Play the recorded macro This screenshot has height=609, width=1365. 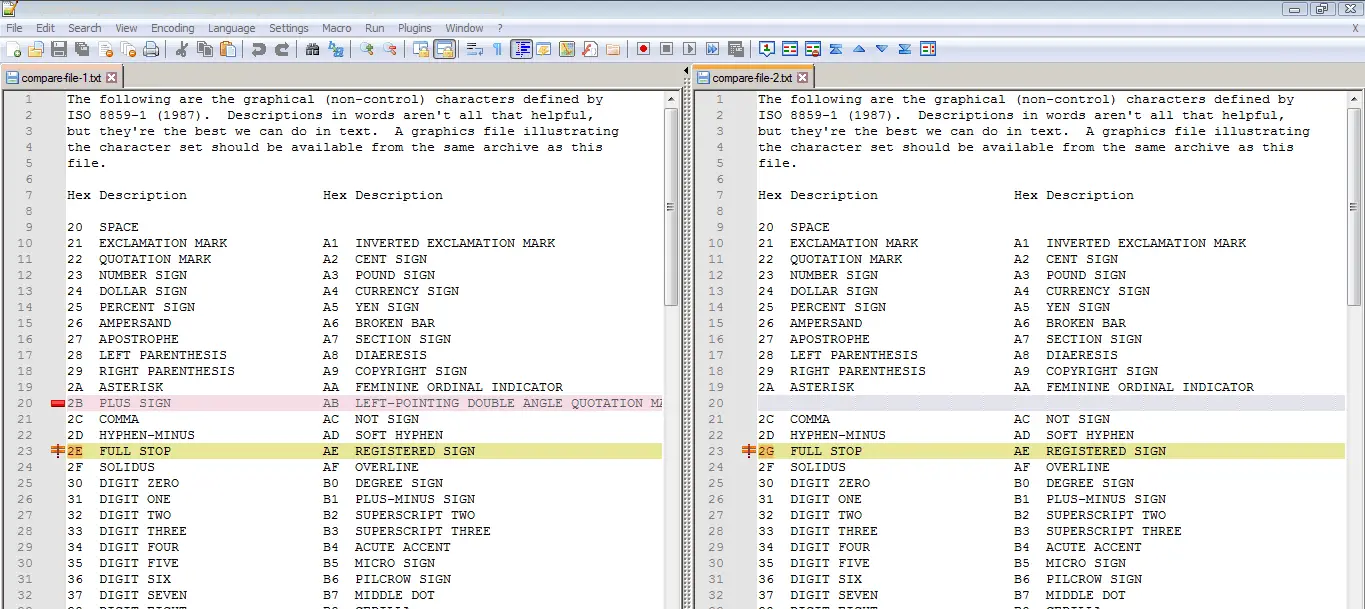tap(688, 47)
